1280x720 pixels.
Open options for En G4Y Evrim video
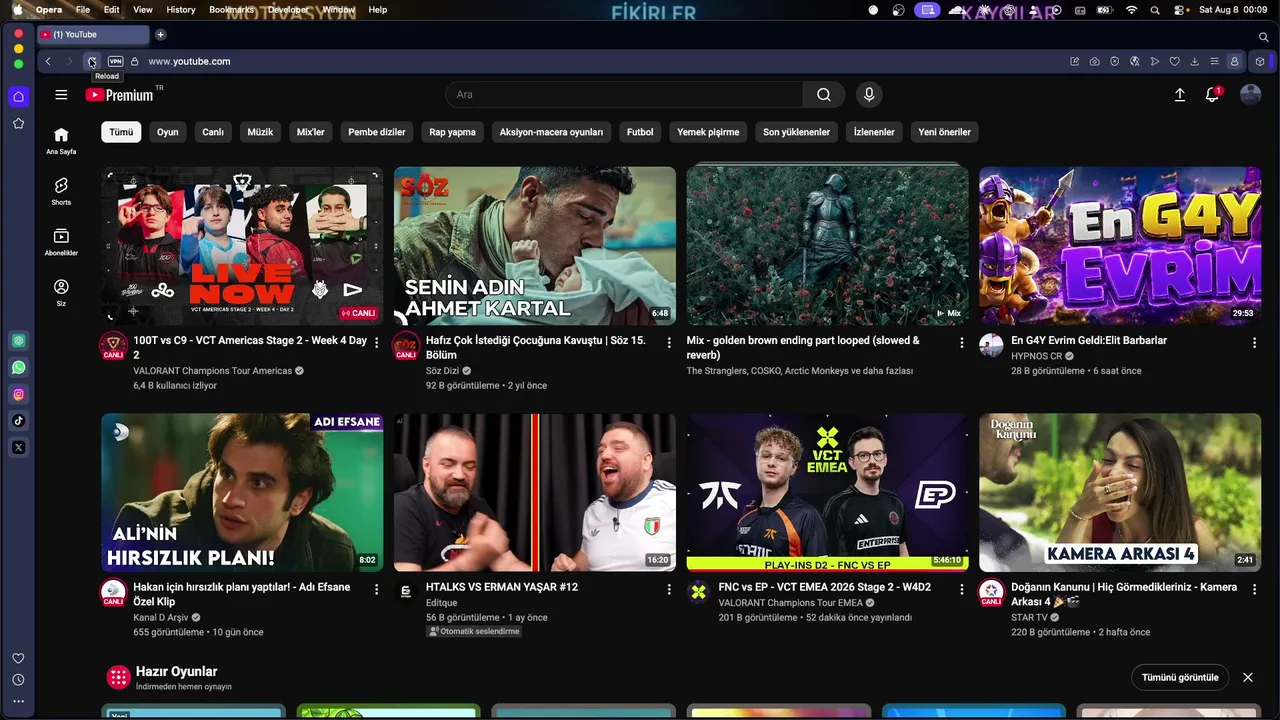click(x=1254, y=343)
